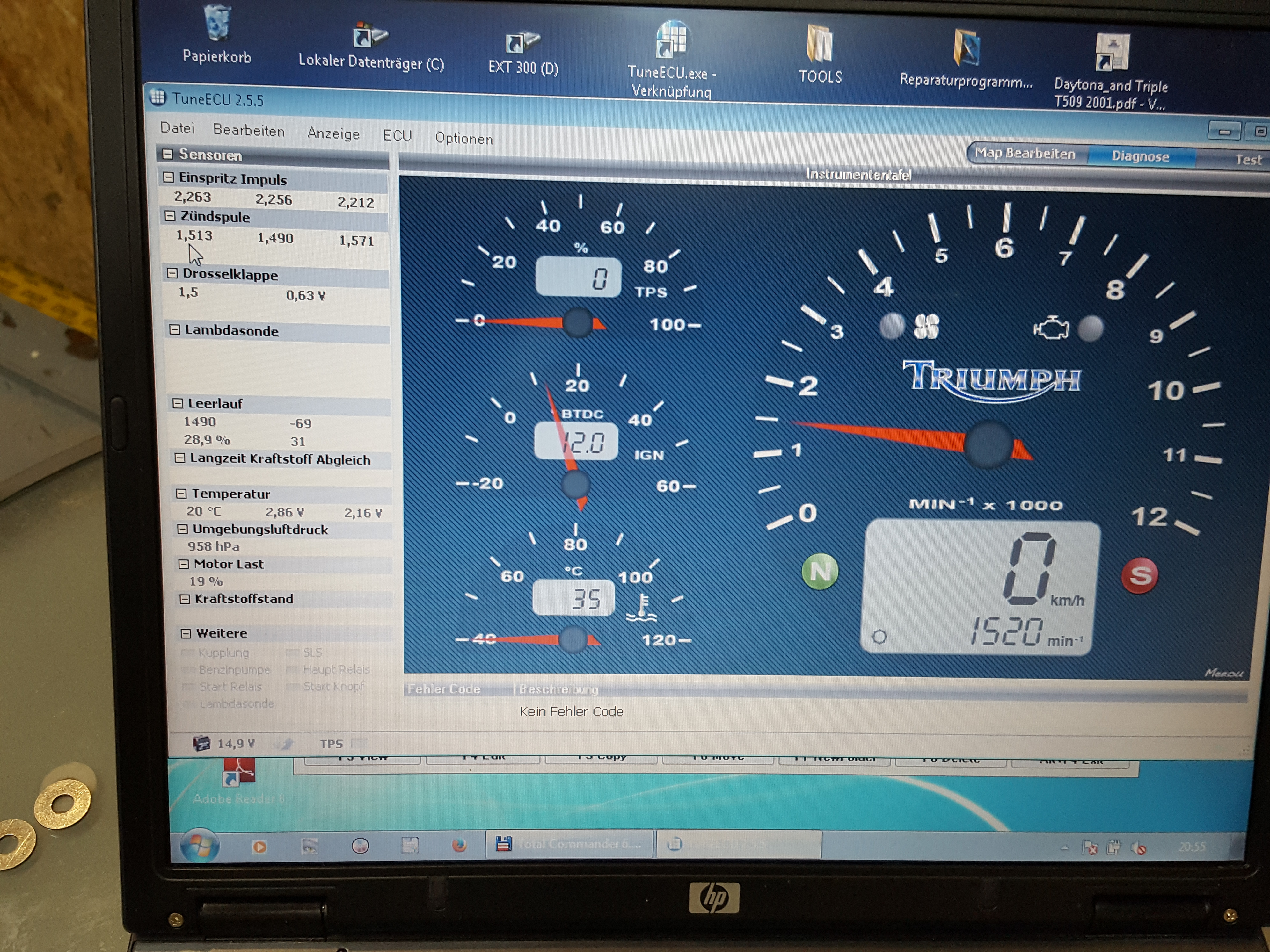The height and width of the screenshot is (952, 1270).
Task: Collapse the Drosselklappe section
Action: [x=172, y=273]
